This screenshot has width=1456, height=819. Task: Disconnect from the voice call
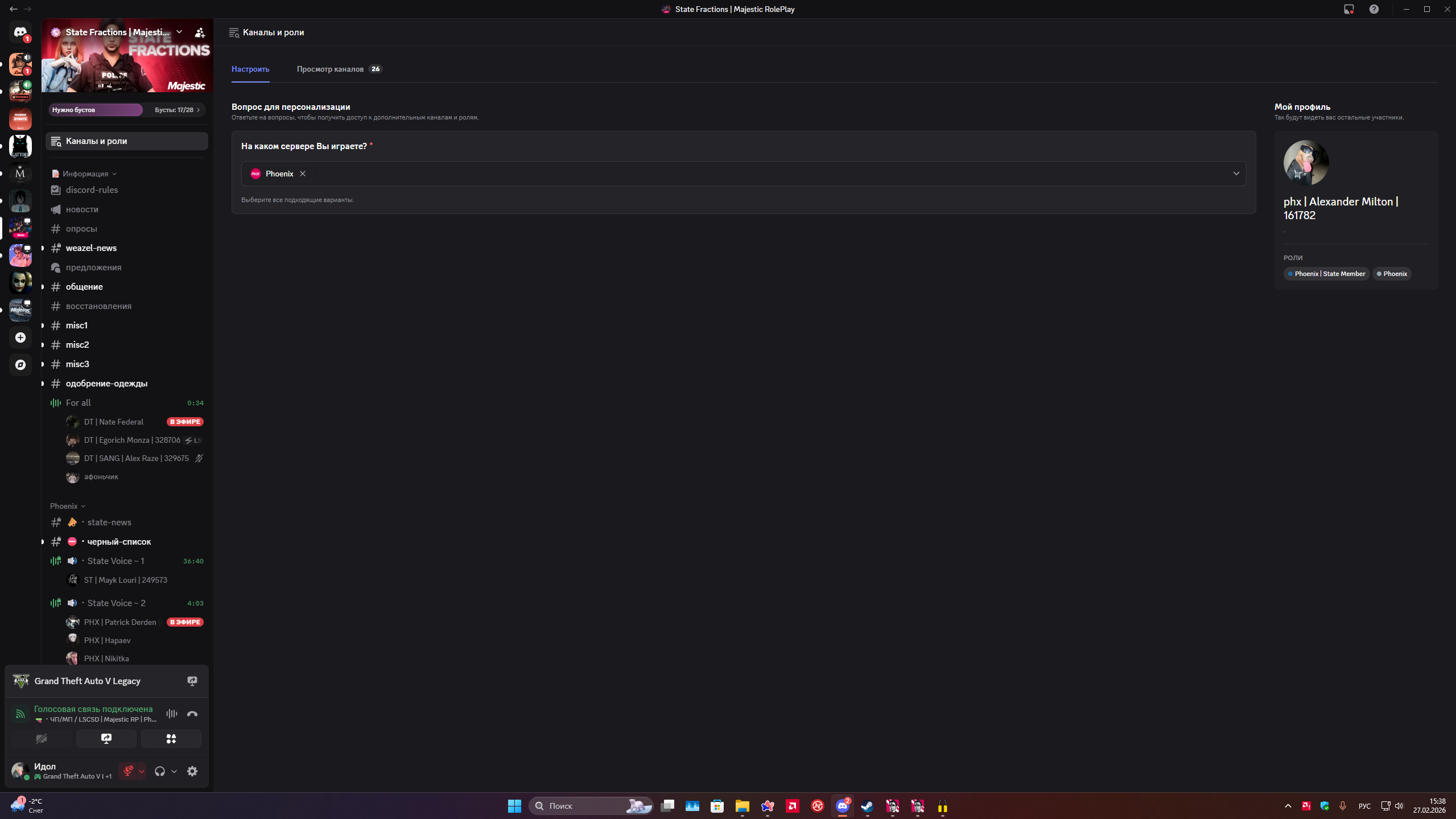[x=192, y=714]
